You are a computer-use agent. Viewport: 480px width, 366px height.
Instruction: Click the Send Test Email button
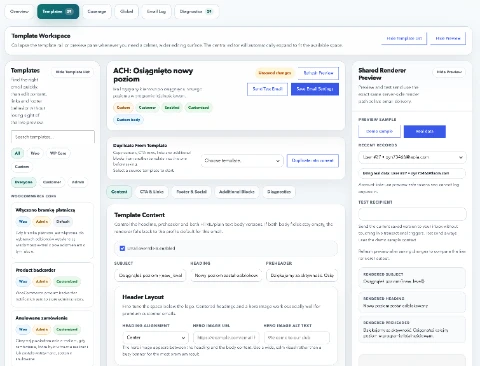coord(267,89)
